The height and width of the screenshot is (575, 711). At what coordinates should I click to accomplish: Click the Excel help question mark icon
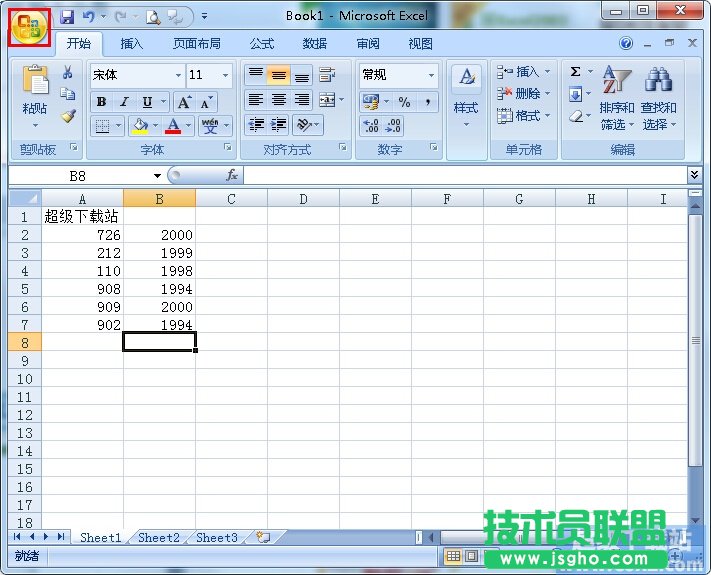point(626,44)
